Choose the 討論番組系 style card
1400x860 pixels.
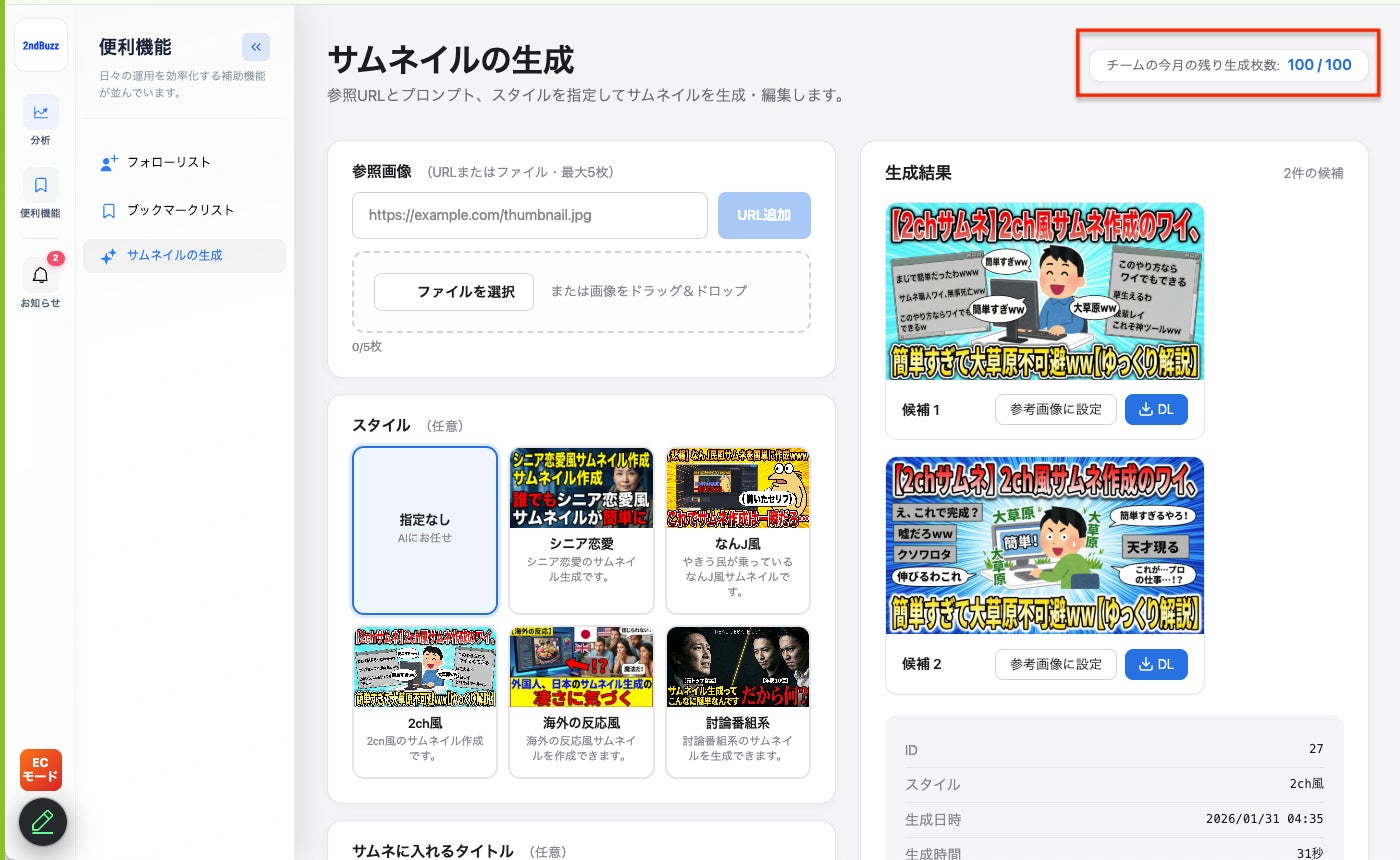738,702
